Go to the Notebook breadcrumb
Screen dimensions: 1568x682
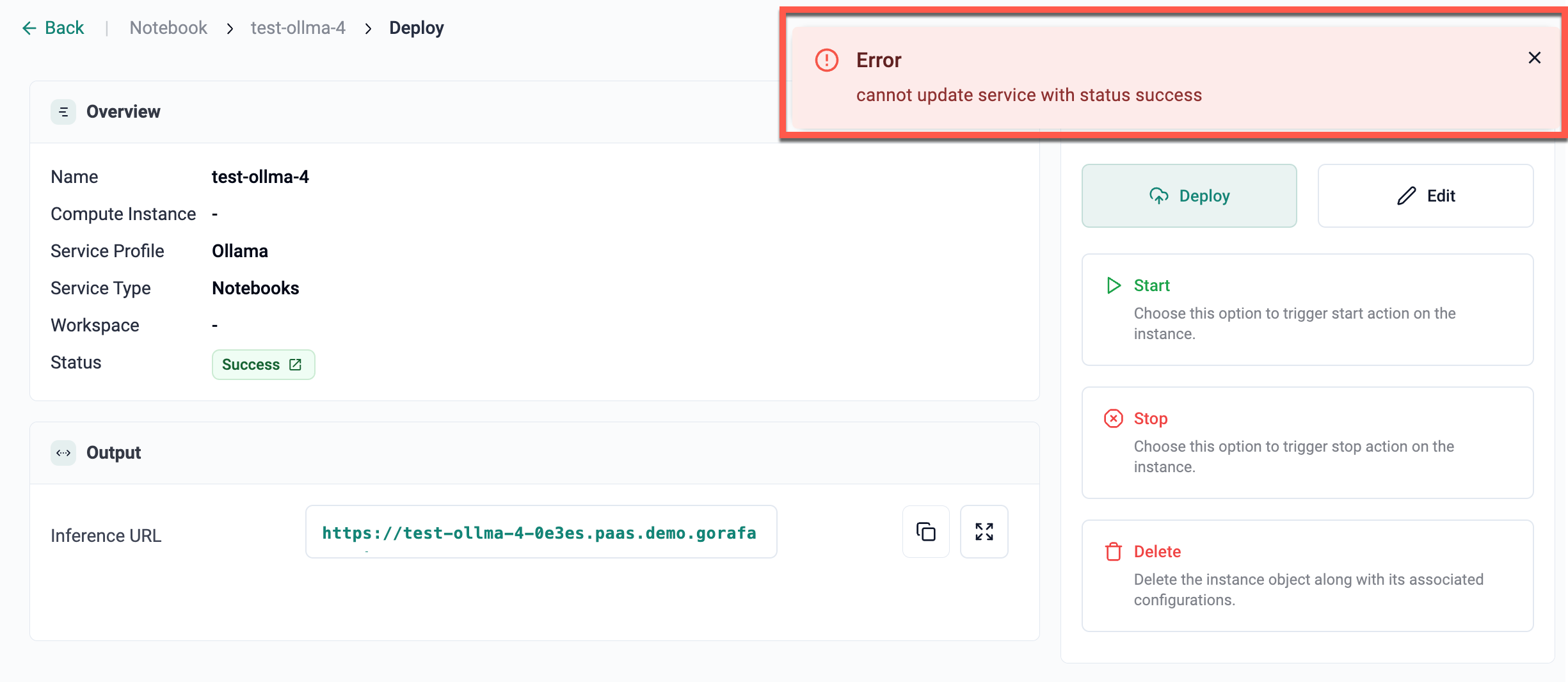pos(168,28)
